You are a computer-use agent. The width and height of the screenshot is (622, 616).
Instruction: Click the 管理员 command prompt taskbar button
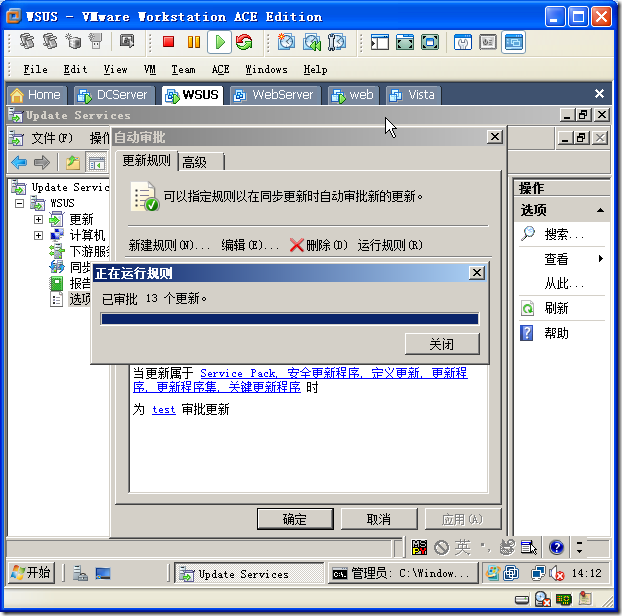click(x=403, y=574)
